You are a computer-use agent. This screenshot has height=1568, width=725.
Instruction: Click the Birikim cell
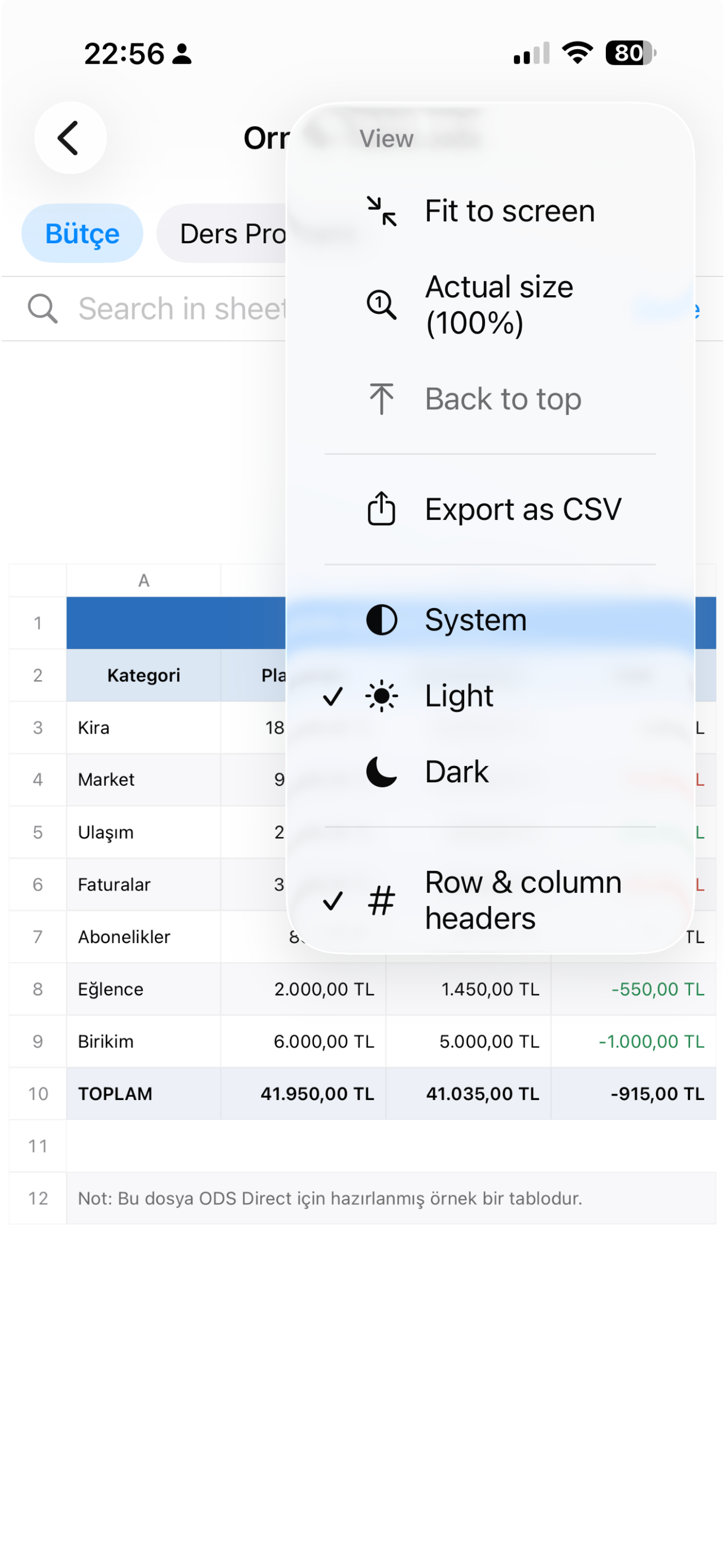point(143,1041)
